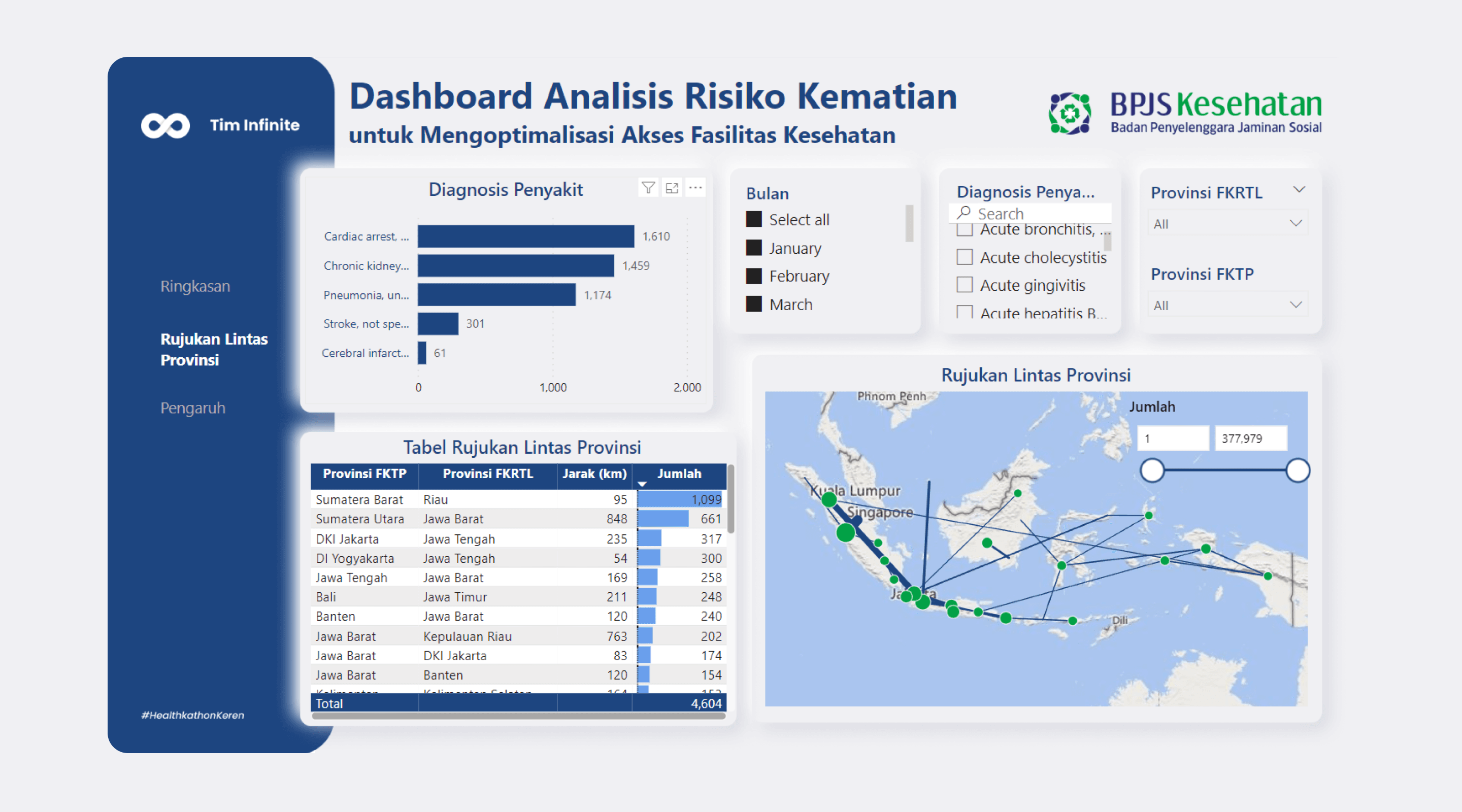
Task: Click the Jumlah minimum value field
Action: [1173, 438]
